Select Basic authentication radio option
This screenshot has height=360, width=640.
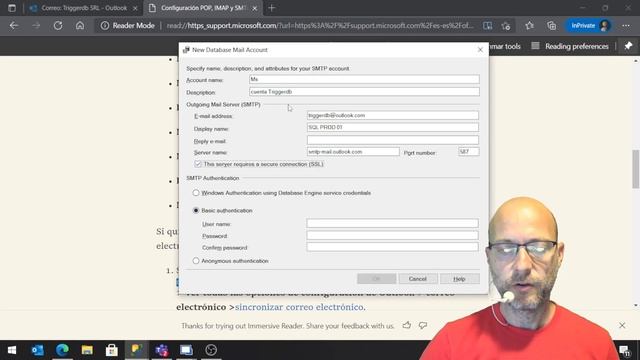196,210
